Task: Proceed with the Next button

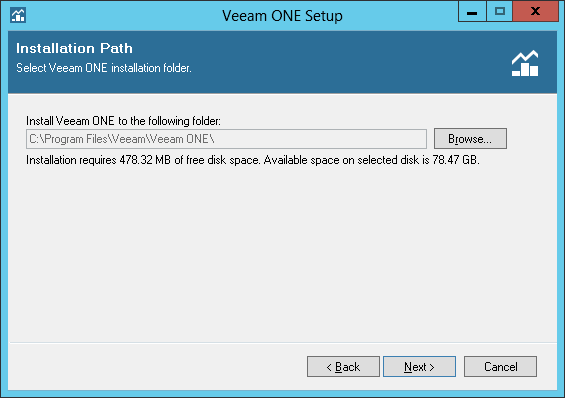Action: coord(419,367)
